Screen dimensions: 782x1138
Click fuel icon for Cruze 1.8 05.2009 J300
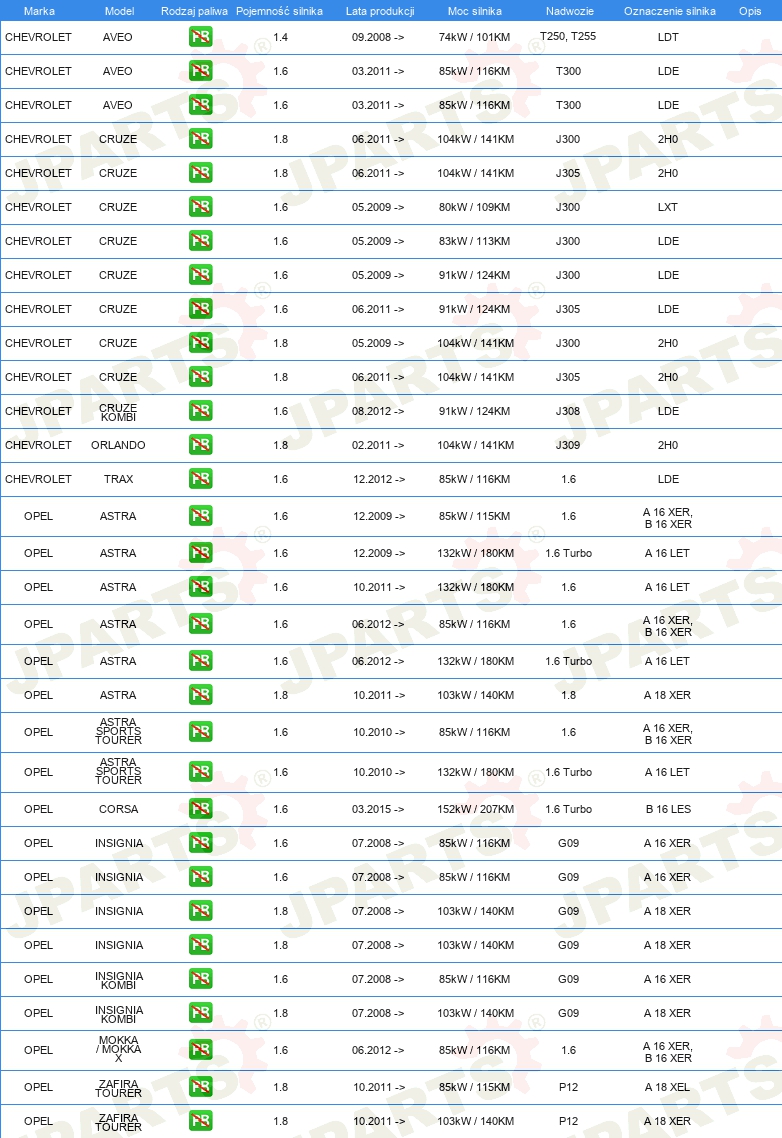(200, 343)
